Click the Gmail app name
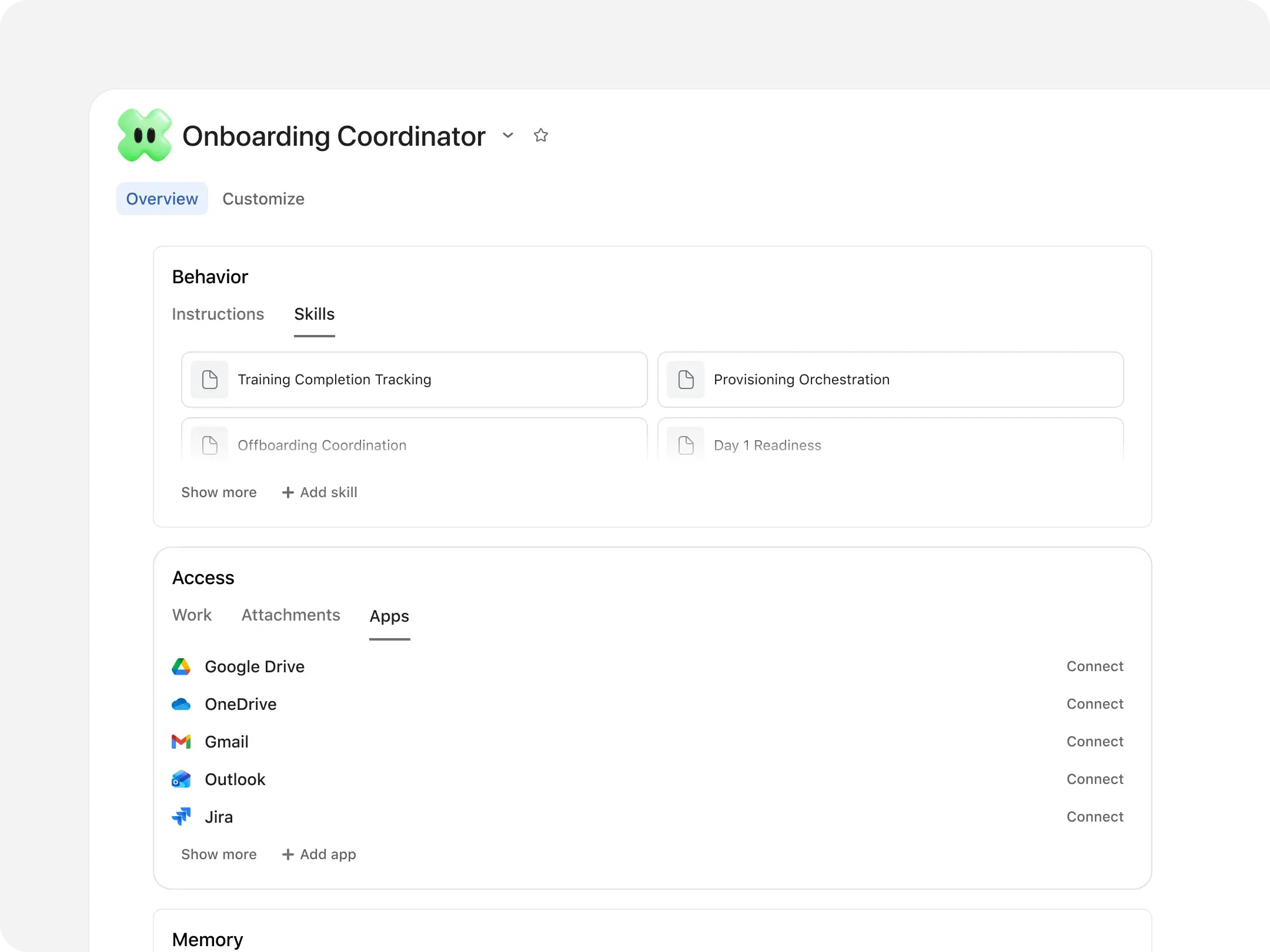Screen dimensions: 1270x952 click(226, 742)
